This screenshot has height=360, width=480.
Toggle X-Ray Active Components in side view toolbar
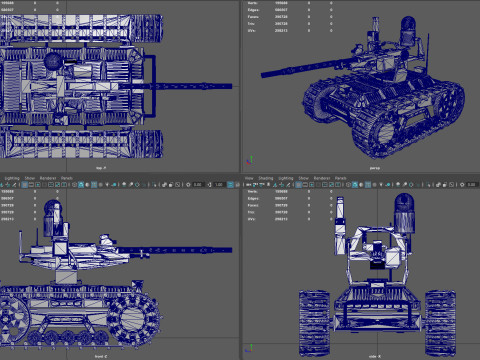click(445, 185)
